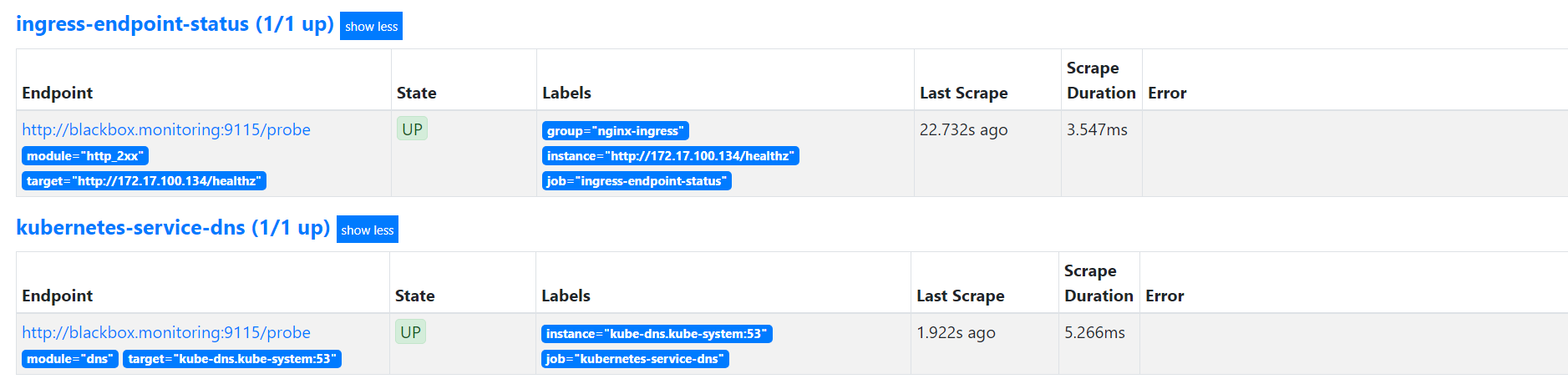Click the Labels column header in ingress-endpoint-status table

coord(566,93)
